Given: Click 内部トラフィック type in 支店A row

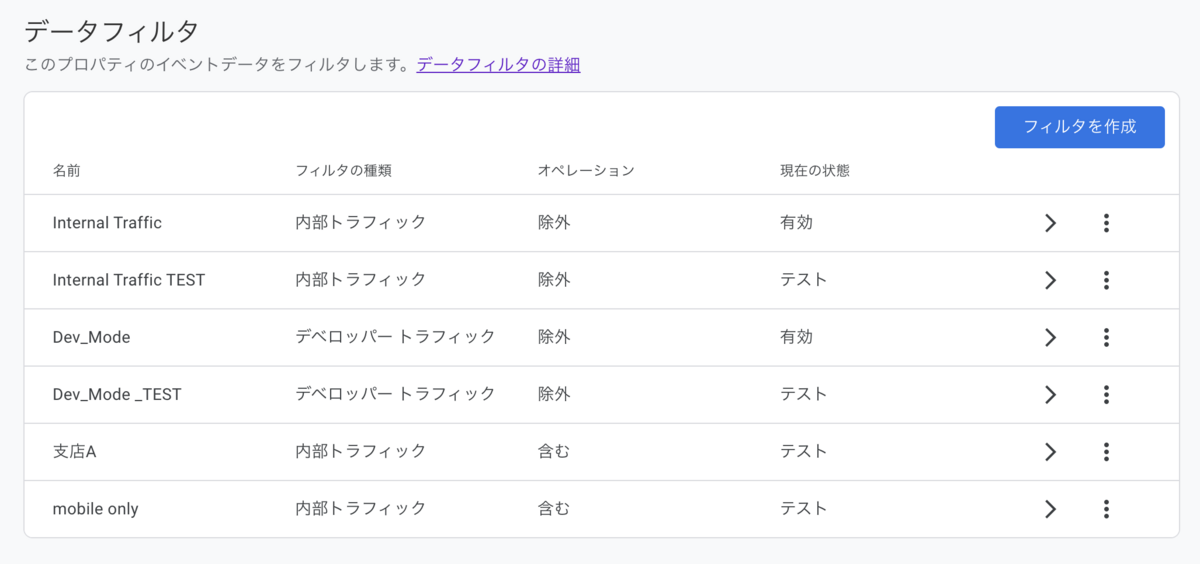Looking at the screenshot, I should pyautogui.click(x=360, y=452).
